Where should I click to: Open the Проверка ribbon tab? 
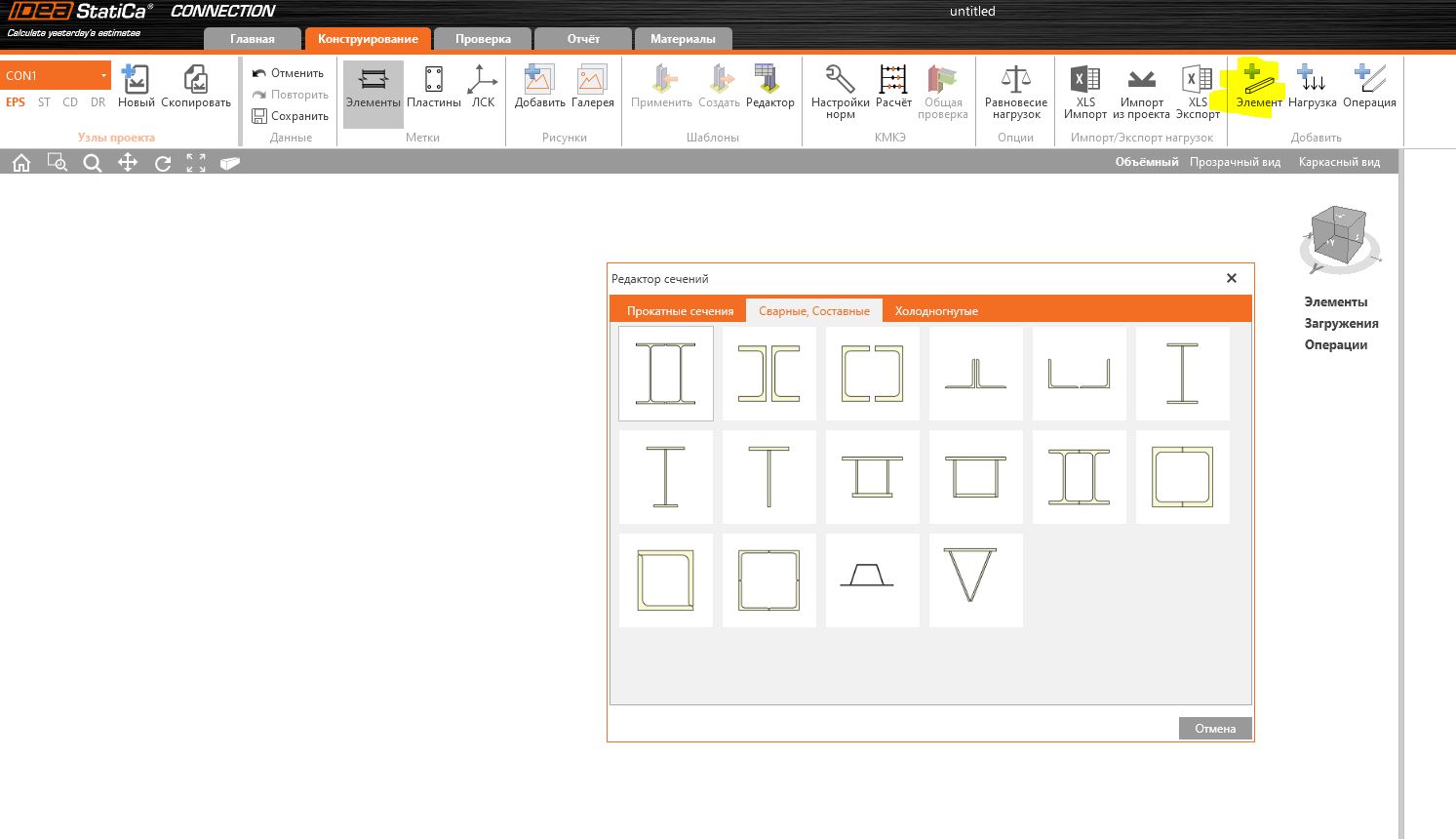point(483,39)
